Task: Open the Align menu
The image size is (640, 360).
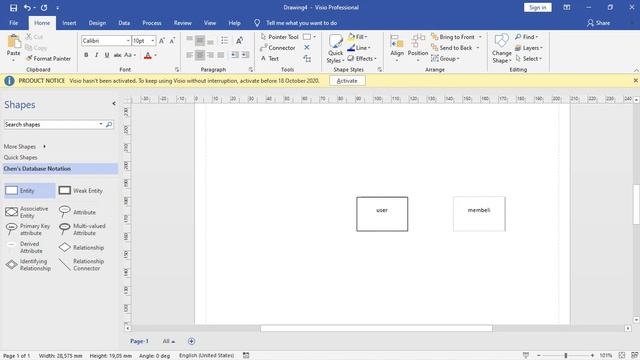Action: pyautogui.click(x=397, y=49)
